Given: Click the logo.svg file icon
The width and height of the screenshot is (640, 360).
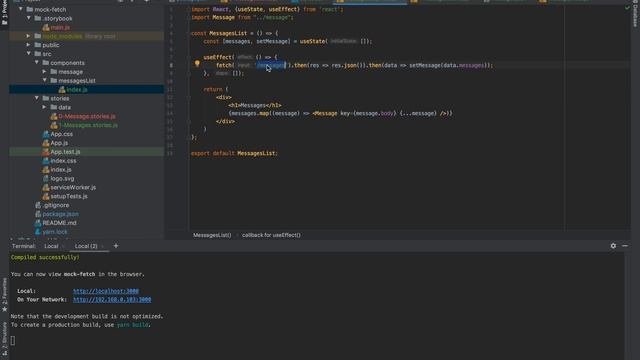Looking at the screenshot, I should pyautogui.click(x=46, y=179).
